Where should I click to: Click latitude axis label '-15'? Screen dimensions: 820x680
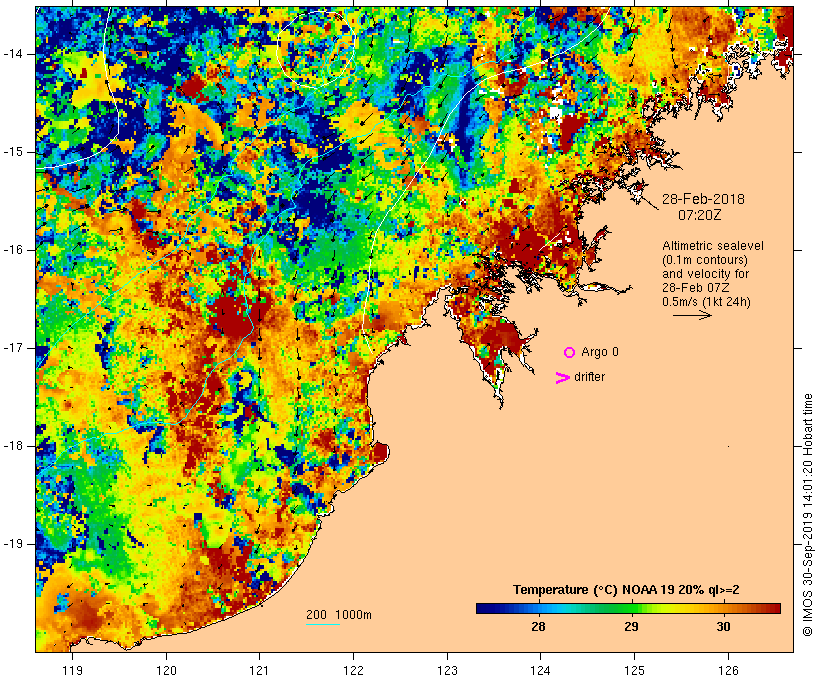(x=12, y=152)
